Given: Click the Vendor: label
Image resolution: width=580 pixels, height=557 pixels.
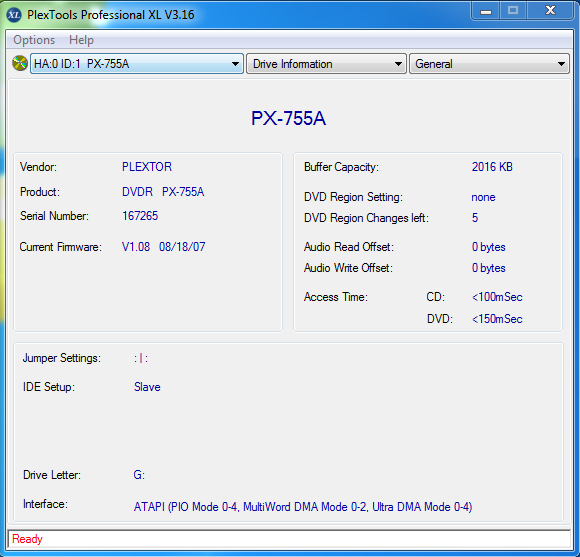Looking at the screenshot, I should click(38, 167).
